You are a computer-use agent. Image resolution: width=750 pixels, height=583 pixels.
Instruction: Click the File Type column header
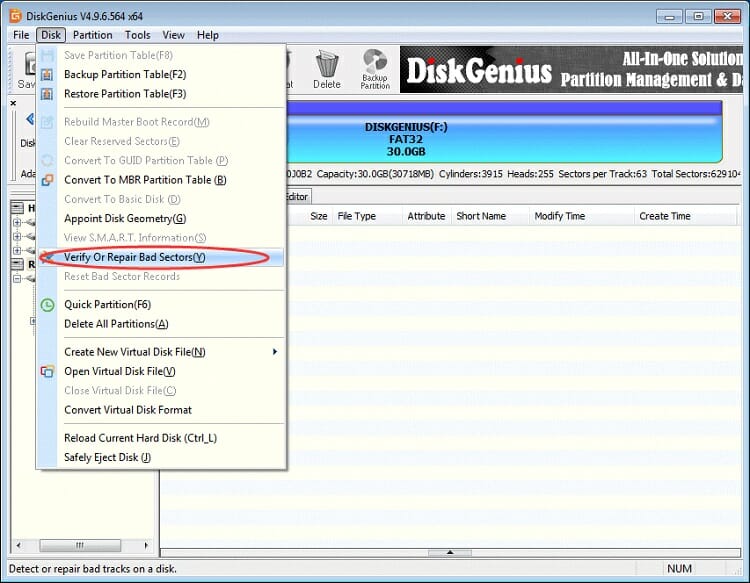[357, 216]
